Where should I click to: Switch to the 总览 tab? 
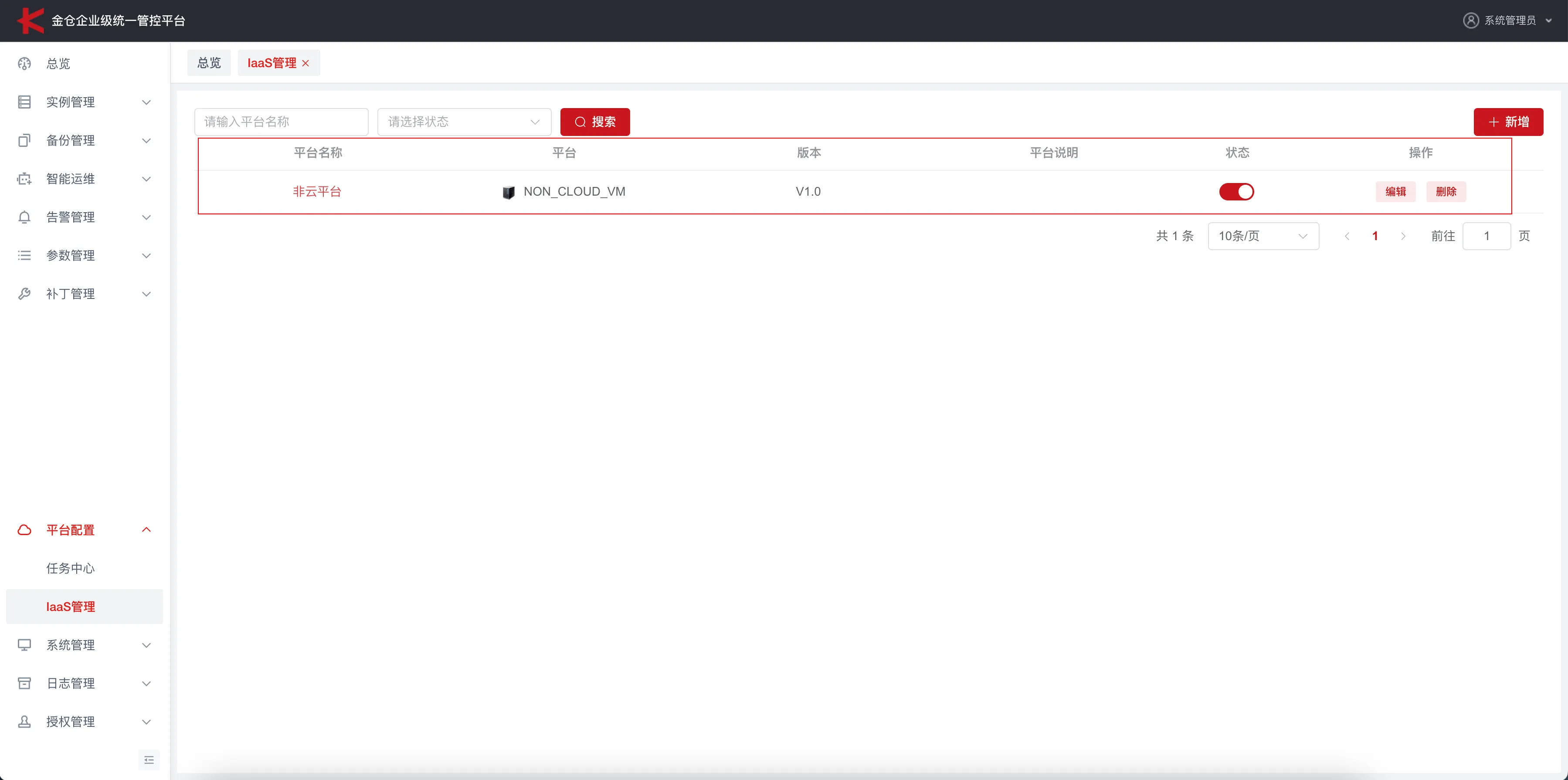pyautogui.click(x=209, y=62)
